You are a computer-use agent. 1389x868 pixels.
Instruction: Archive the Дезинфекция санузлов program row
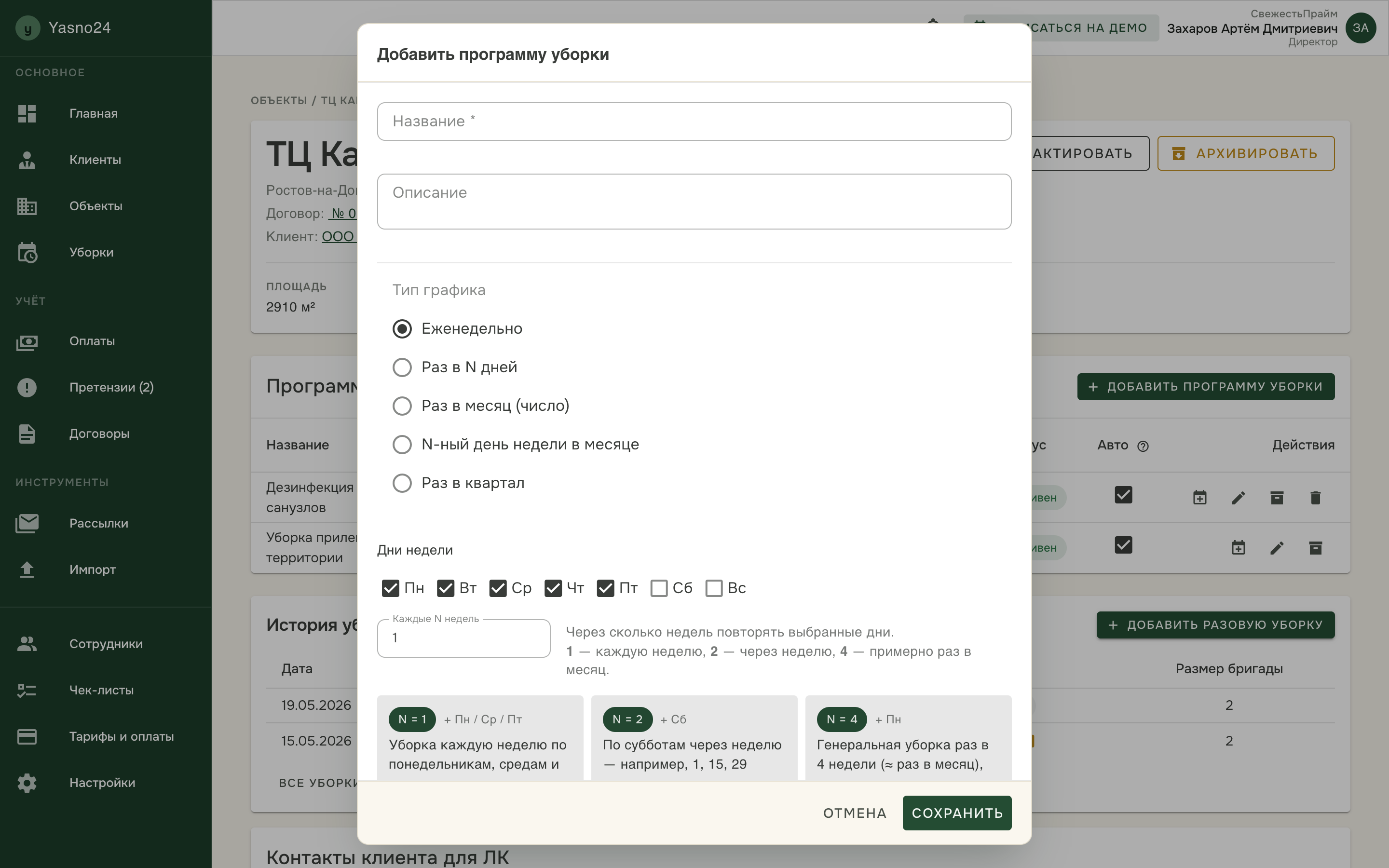click(1277, 498)
